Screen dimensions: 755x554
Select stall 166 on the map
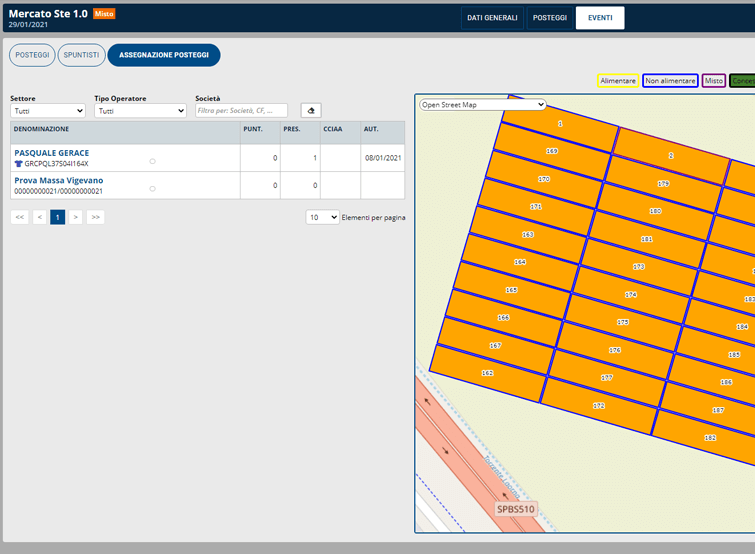pyautogui.click(x=503, y=318)
